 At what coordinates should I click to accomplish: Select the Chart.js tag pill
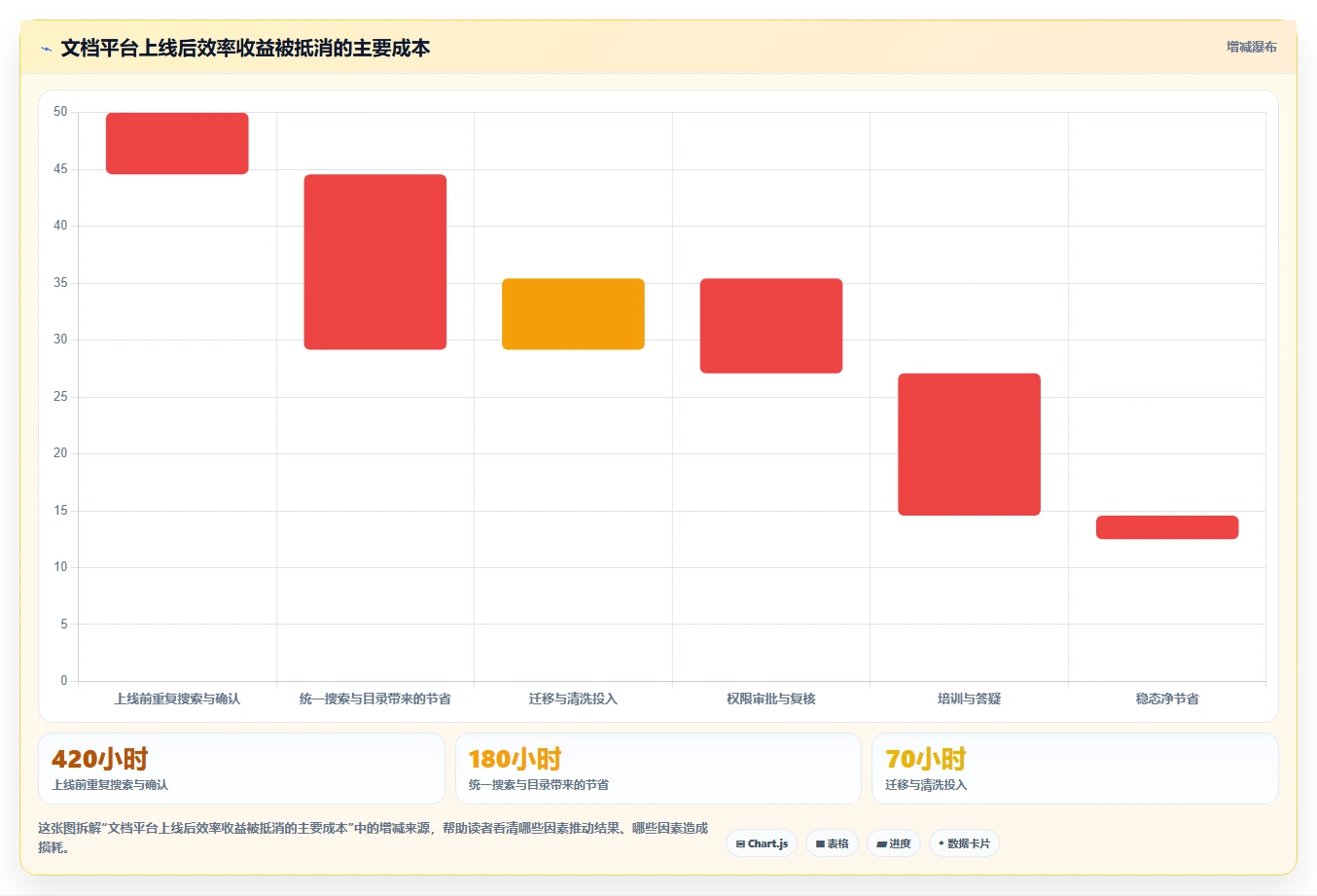click(x=762, y=843)
